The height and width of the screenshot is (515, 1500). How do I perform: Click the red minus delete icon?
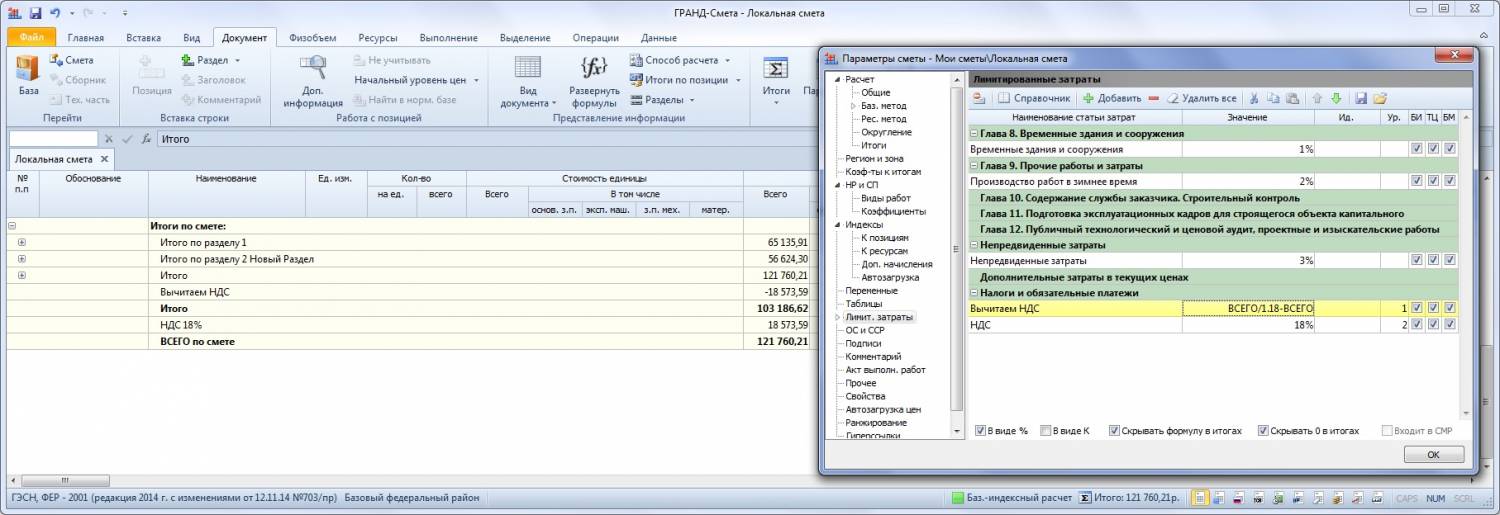(1153, 99)
